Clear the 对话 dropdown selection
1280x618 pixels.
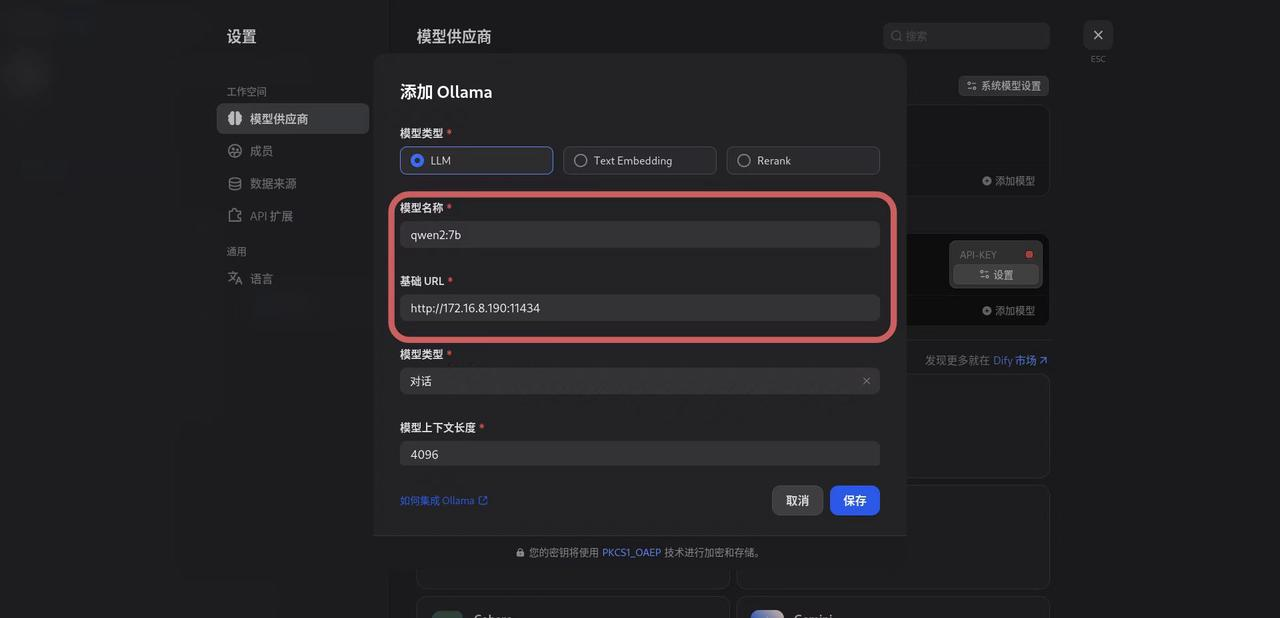(866, 381)
